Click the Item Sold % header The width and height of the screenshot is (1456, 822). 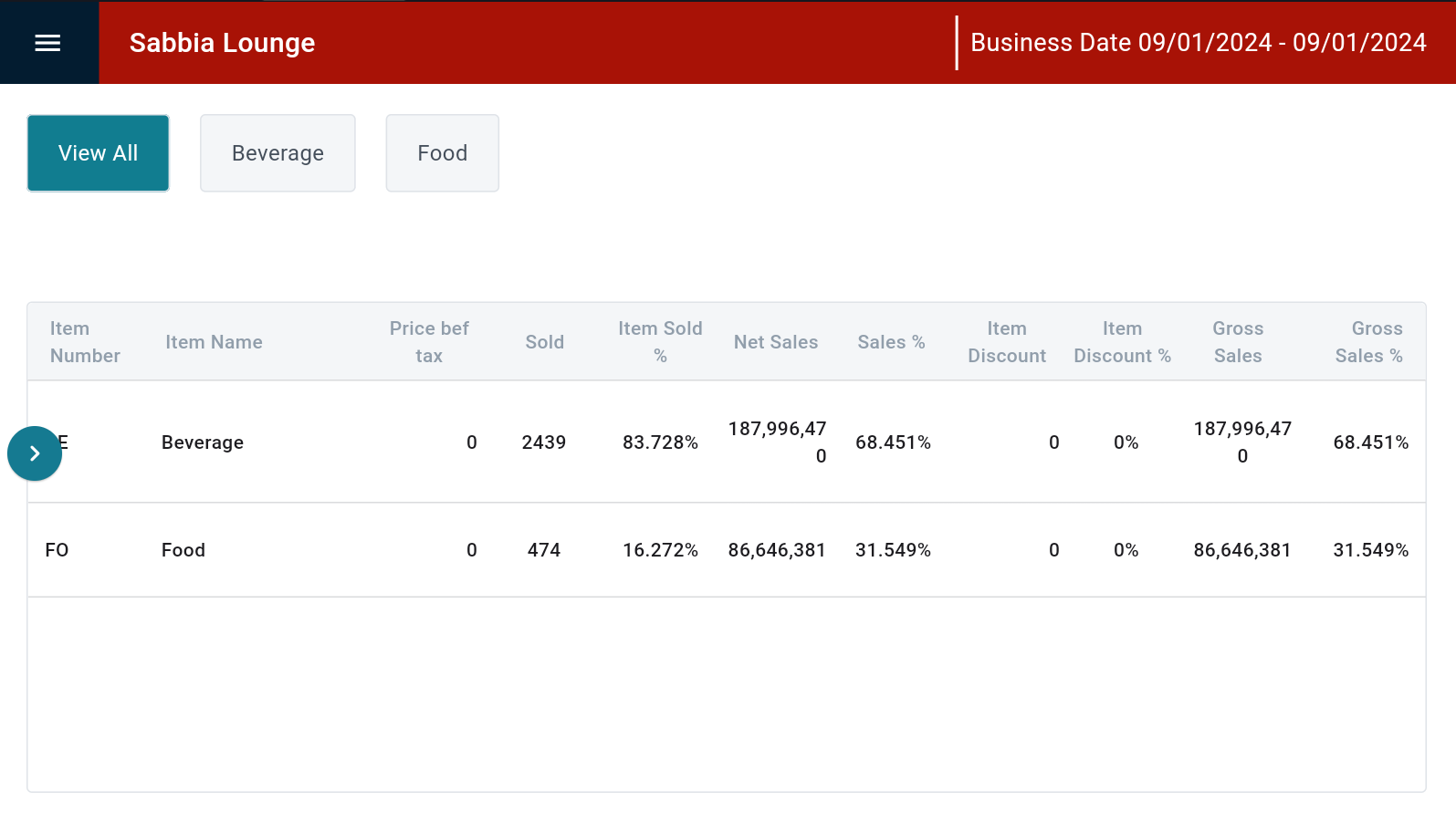point(660,342)
